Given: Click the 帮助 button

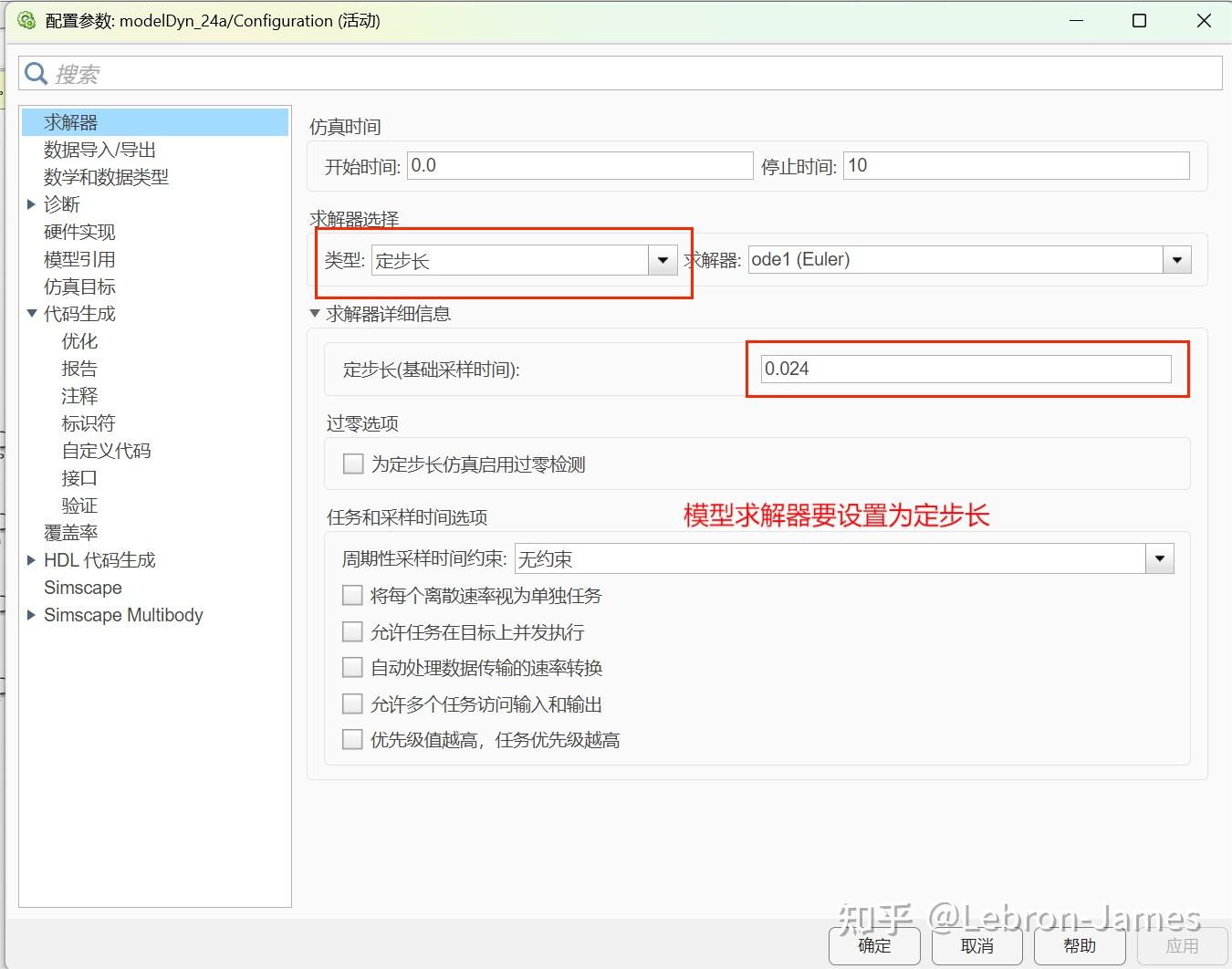Looking at the screenshot, I should coord(1080,946).
